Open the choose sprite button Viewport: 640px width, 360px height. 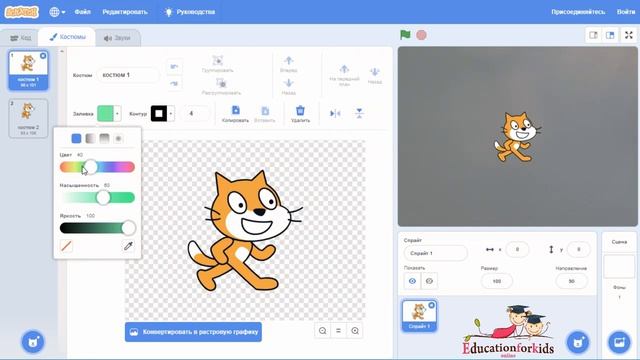click(x=578, y=342)
